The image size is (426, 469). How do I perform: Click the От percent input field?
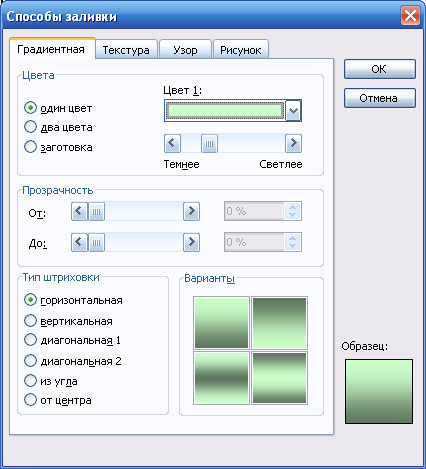click(x=255, y=211)
